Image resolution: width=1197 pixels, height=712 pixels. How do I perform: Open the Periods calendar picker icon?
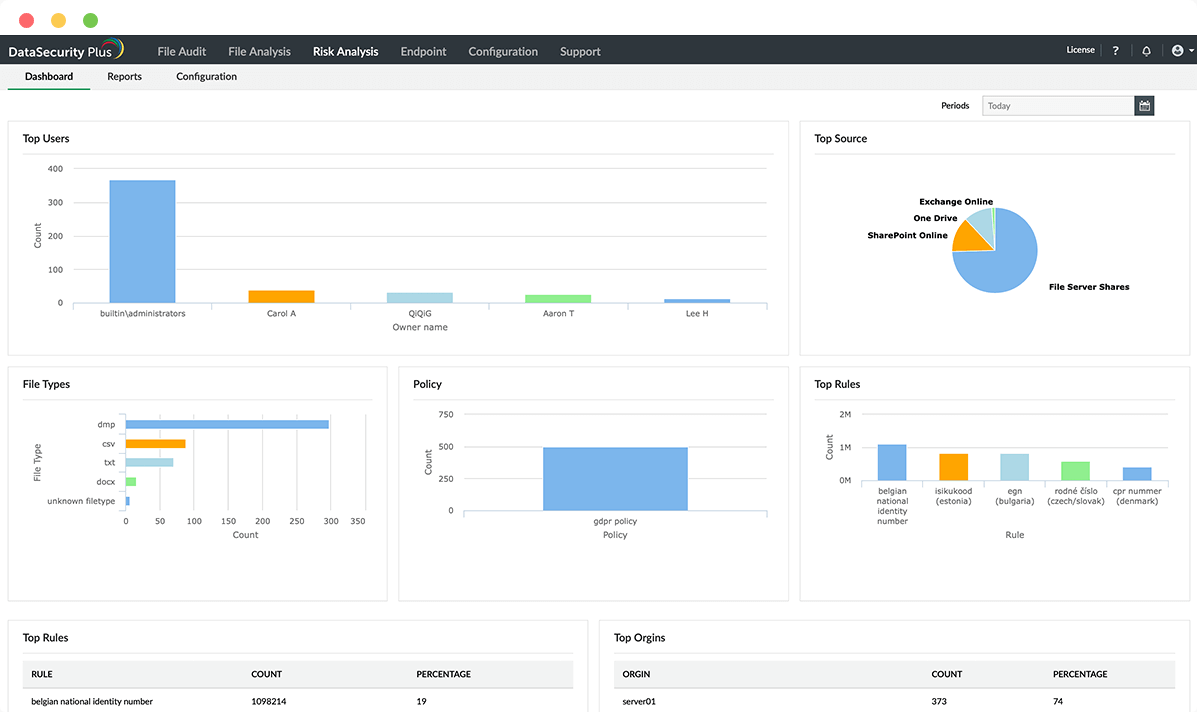click(1144, 105)
